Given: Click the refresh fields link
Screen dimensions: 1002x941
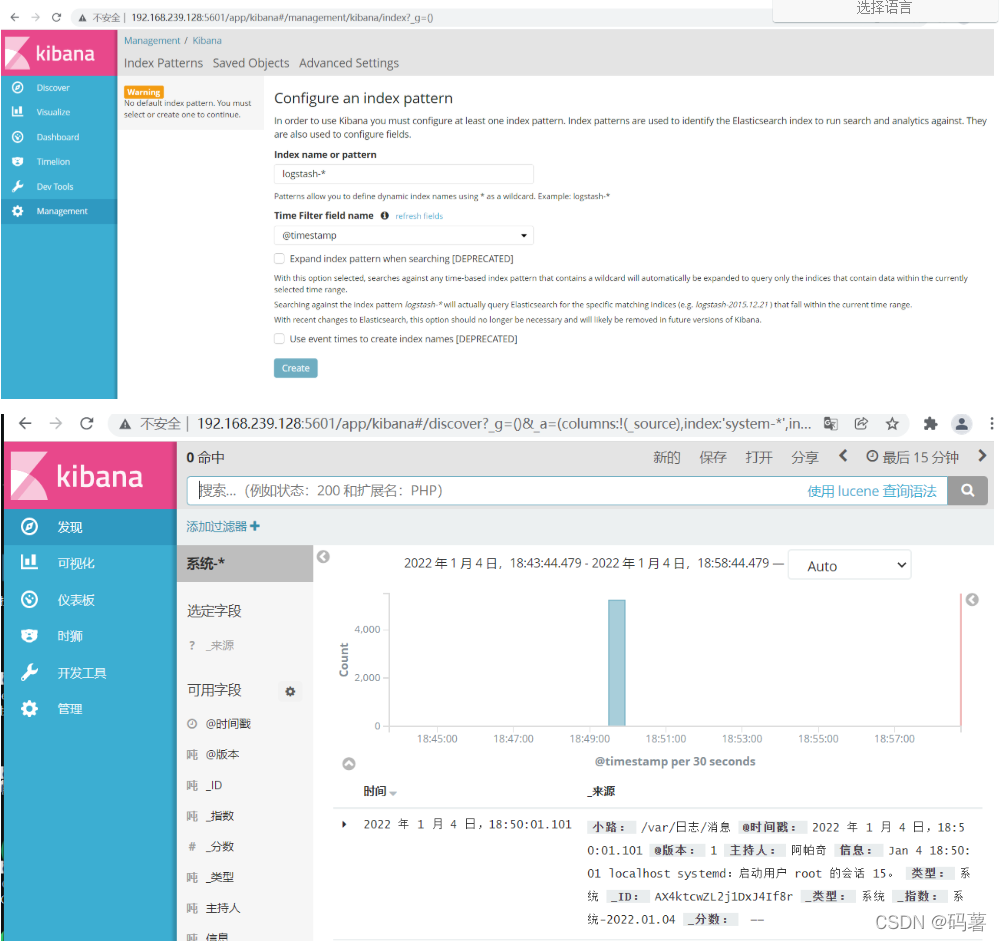Looking at the screenshot, I should coord(419,216).
